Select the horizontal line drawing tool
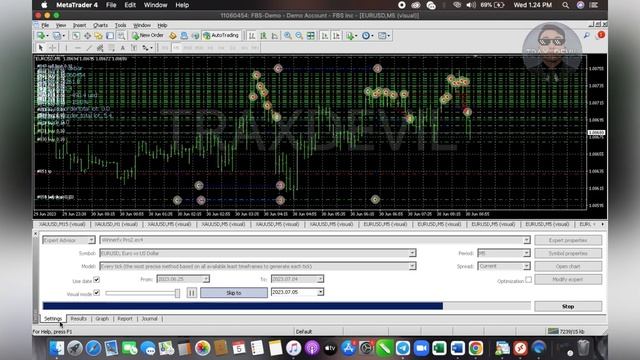Viewport: 640px width, 360px height. click(x=78, y=48)
